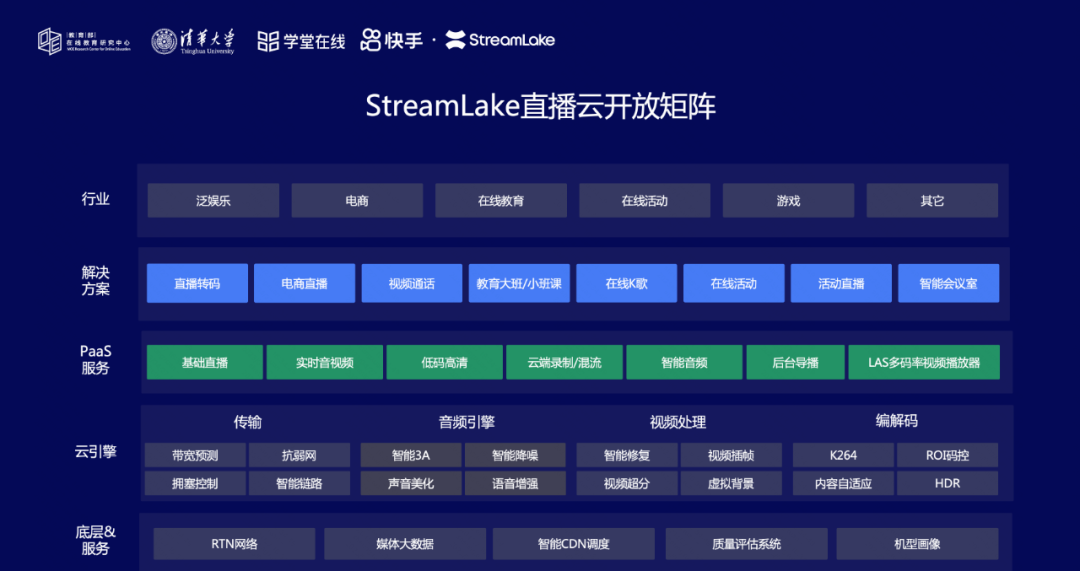1080x571 pixels.
Task: Click the 音频引擎 section heading
Action: tap(467, 422)
